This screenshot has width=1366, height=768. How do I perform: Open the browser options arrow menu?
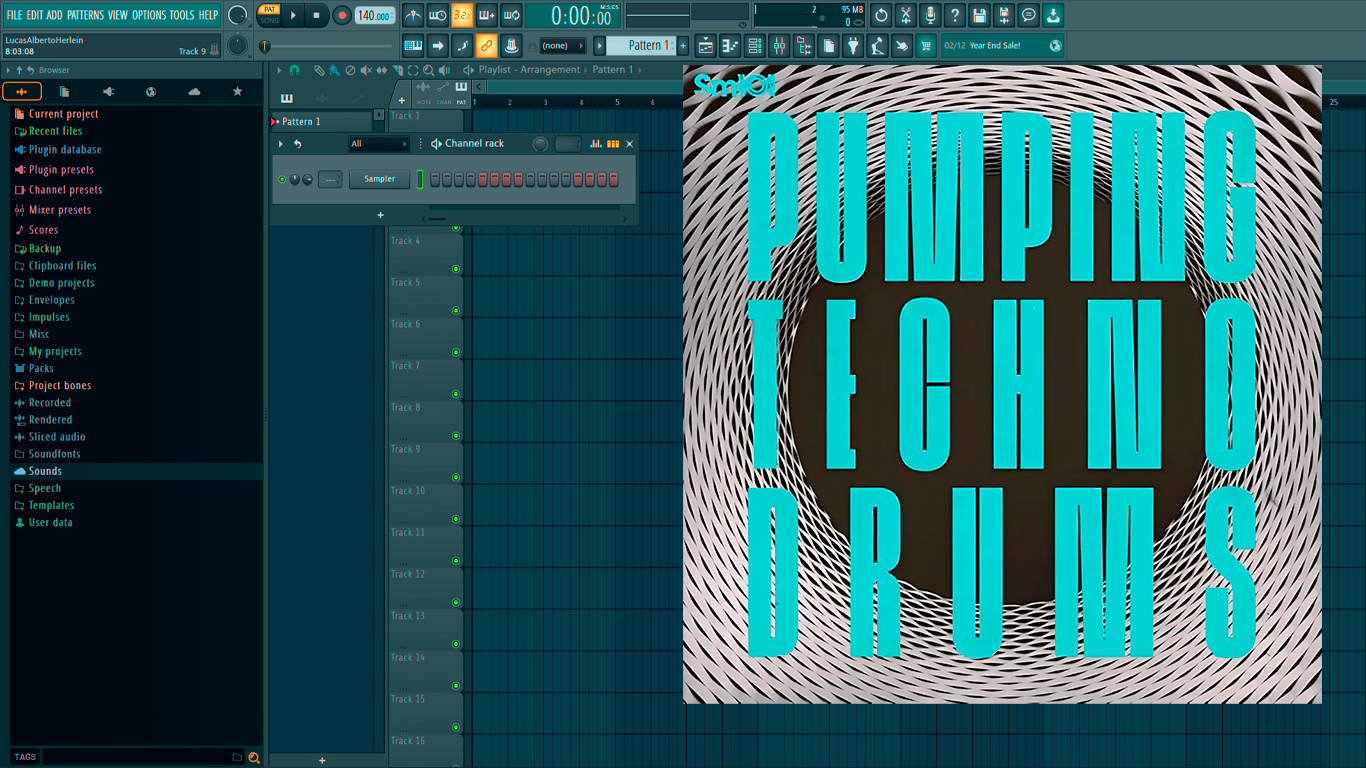click(8, 71)
